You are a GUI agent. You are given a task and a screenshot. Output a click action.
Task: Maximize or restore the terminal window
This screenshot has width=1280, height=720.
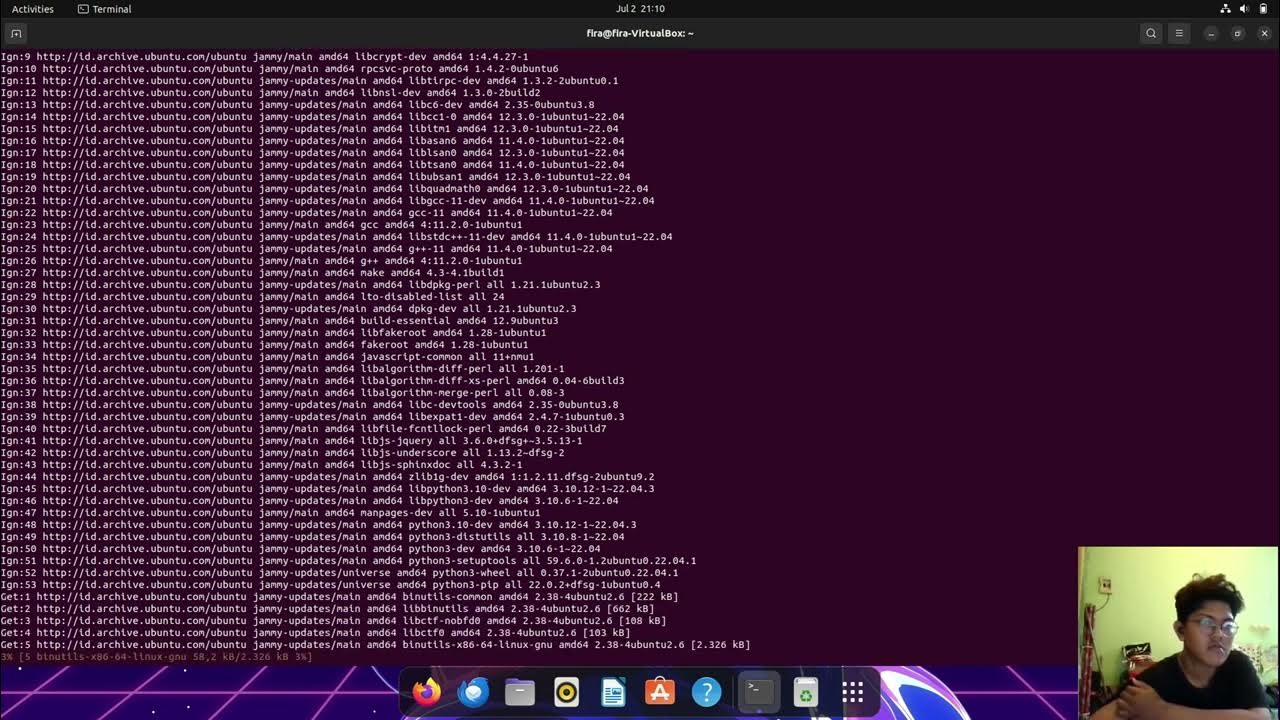1237,33
